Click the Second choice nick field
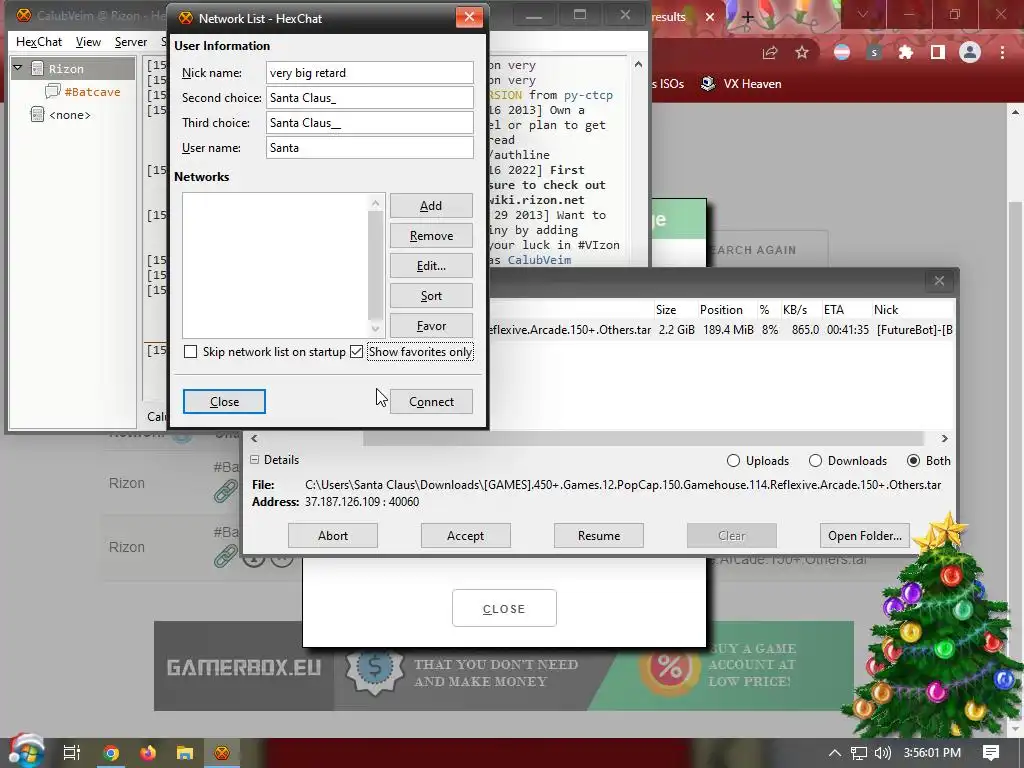Screen dimensions: 1024x768 pos(370,98)
